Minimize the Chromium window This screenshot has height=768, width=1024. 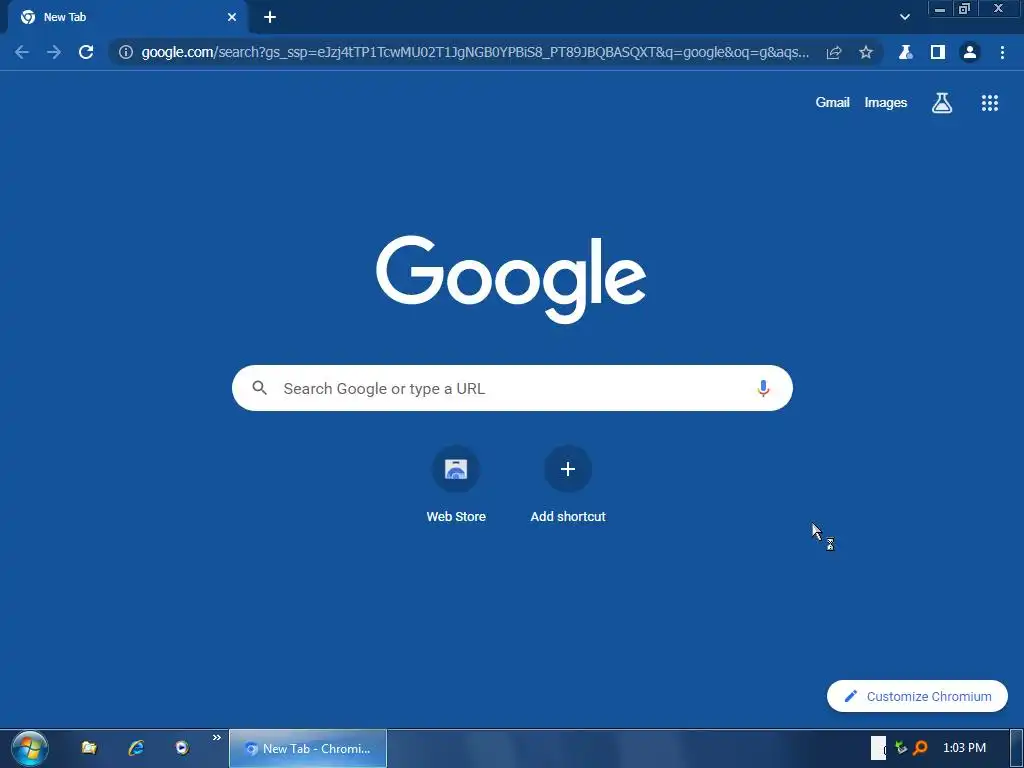(940, 9)
